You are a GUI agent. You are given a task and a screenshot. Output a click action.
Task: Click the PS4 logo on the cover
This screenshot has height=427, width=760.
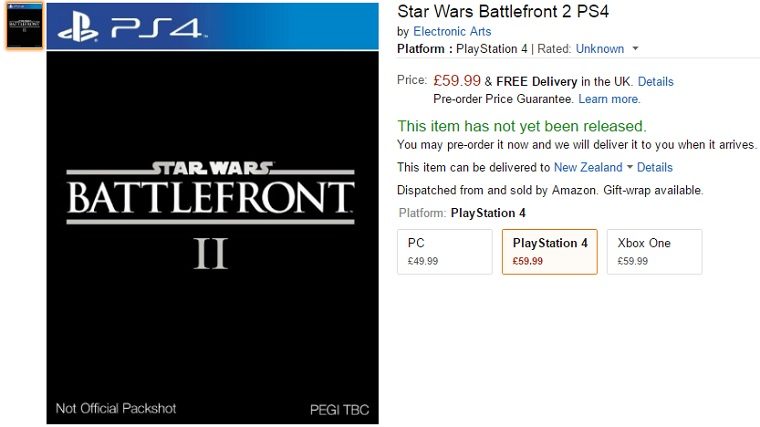(127, 27)
